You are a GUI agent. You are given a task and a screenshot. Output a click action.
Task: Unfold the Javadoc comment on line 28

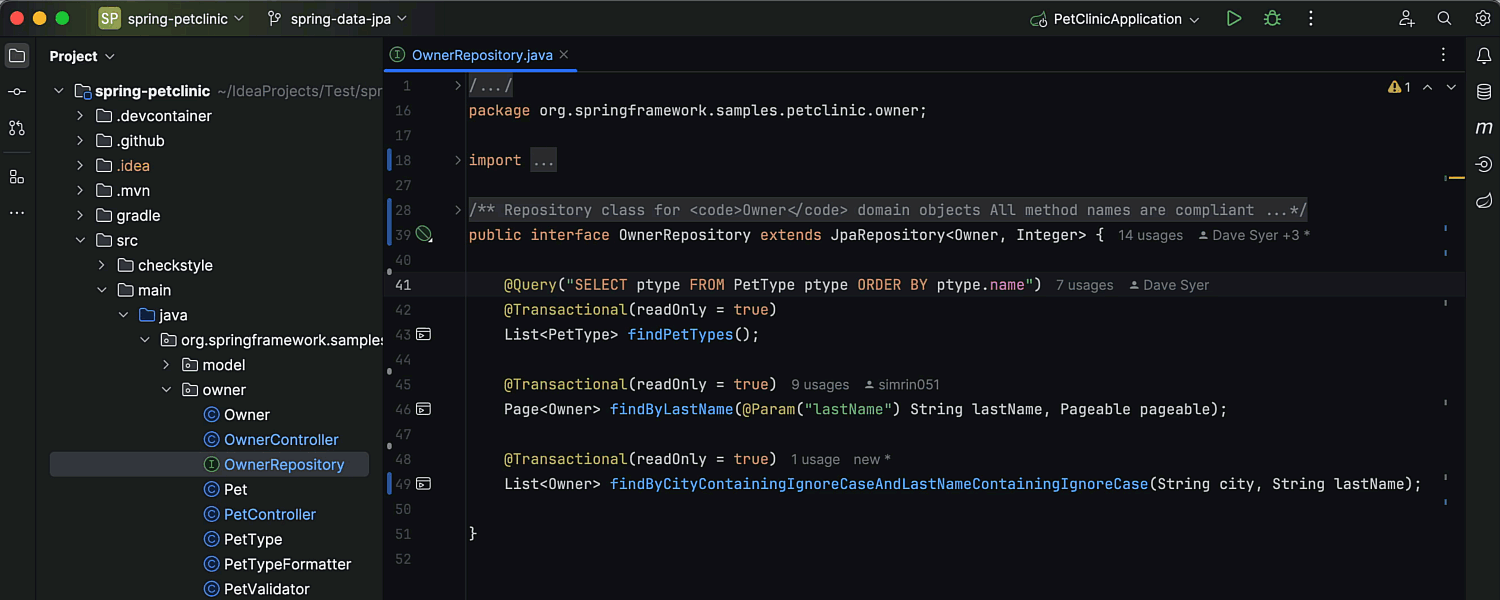(458, 210)
